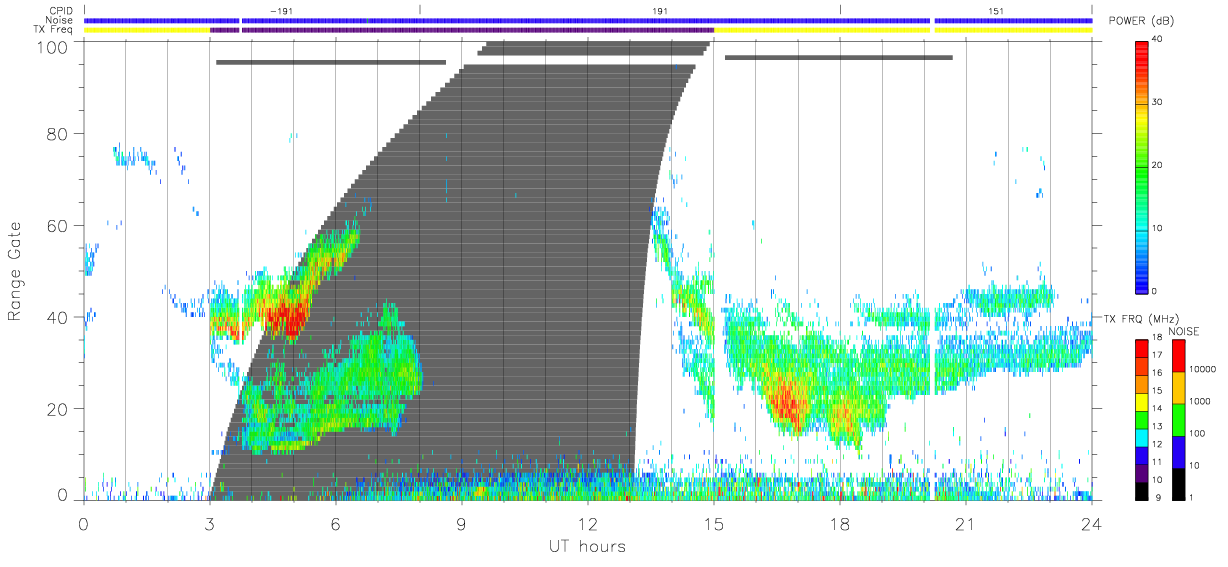Screen dimensions: 1228x567
Task: Click the yellow 1000-10000 noise swatch
Action: [1179, 387]
